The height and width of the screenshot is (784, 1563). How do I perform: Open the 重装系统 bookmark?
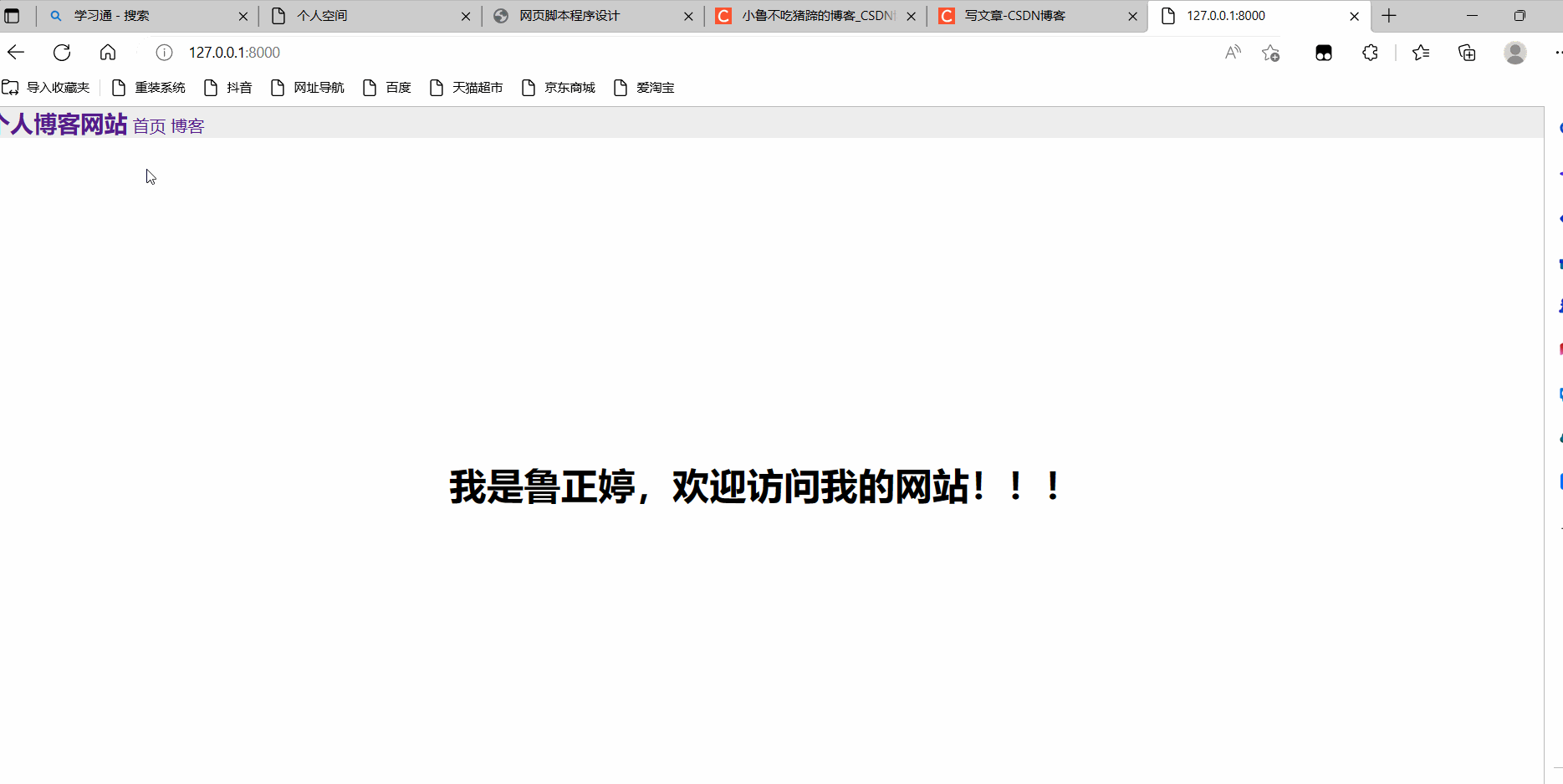point(149,88)
